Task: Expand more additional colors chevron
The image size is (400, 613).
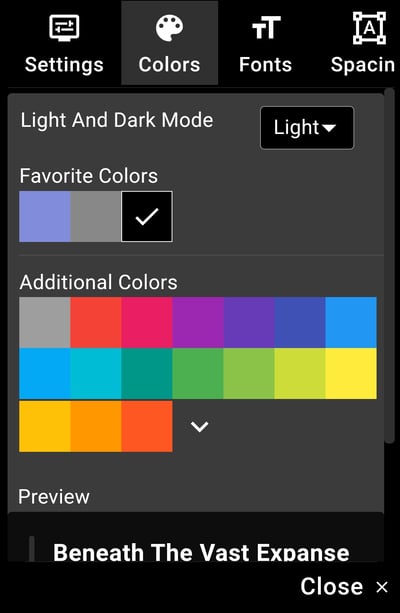Action: (199, 427)
